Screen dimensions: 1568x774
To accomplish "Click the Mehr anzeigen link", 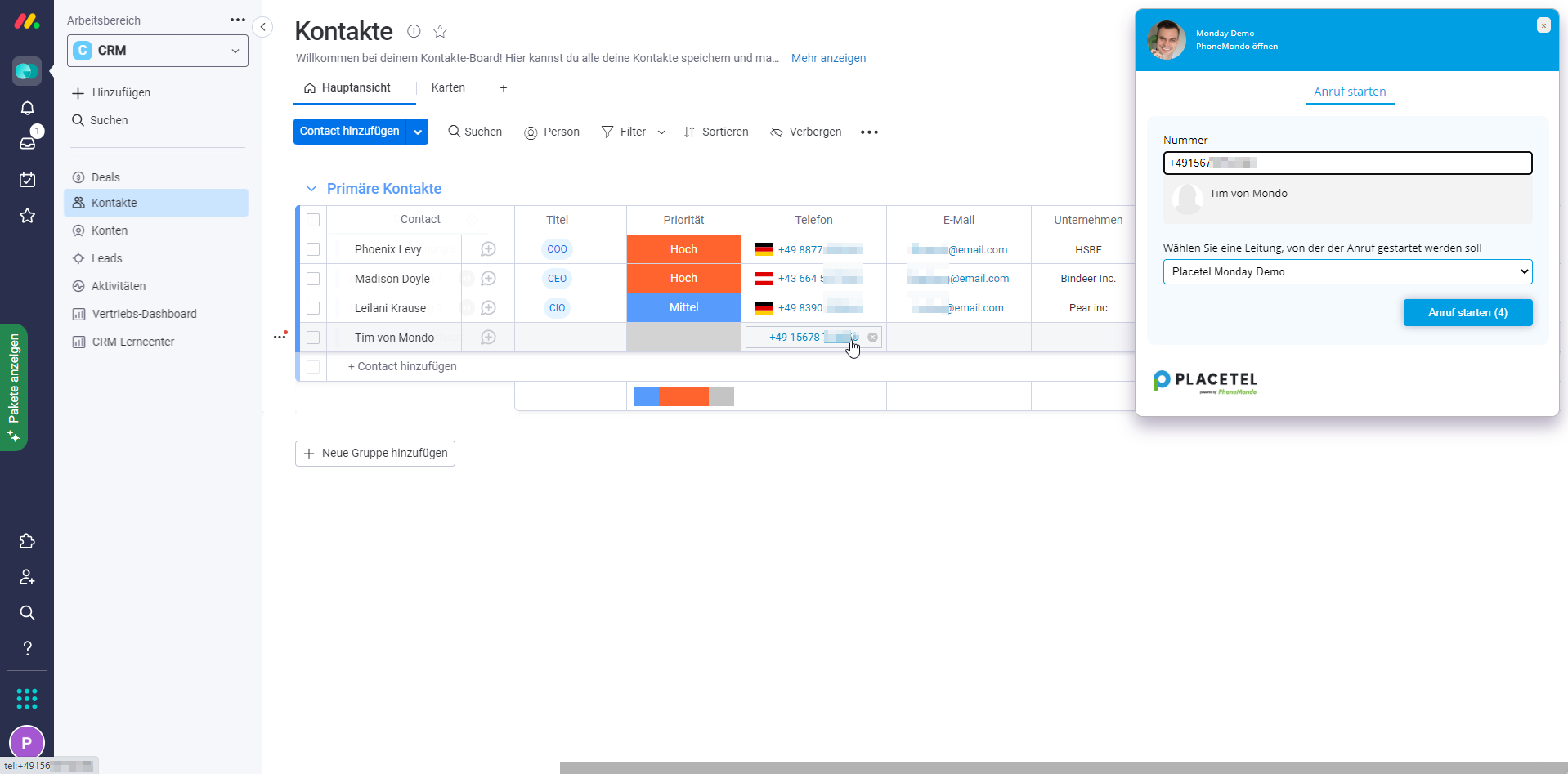I will click(828, 58).
